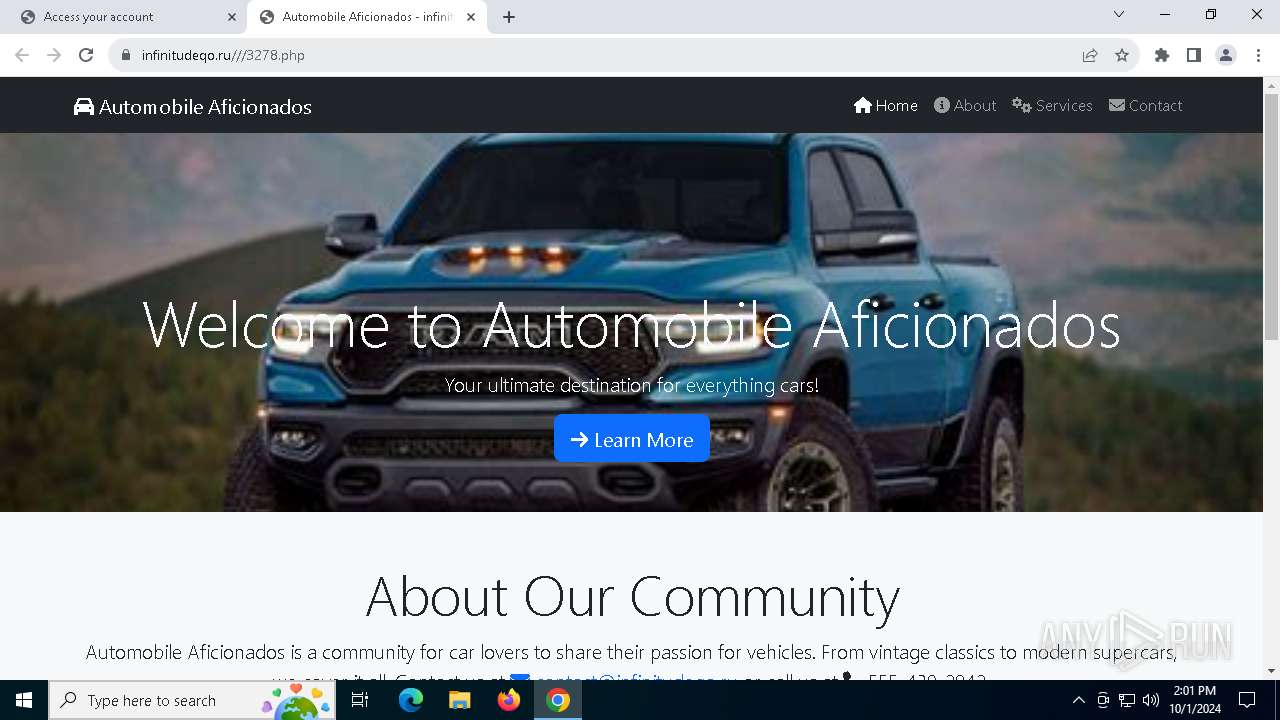1280x720 pixels.
Task: Close the Automobile Aficionados tab
Action: point(471,17)
